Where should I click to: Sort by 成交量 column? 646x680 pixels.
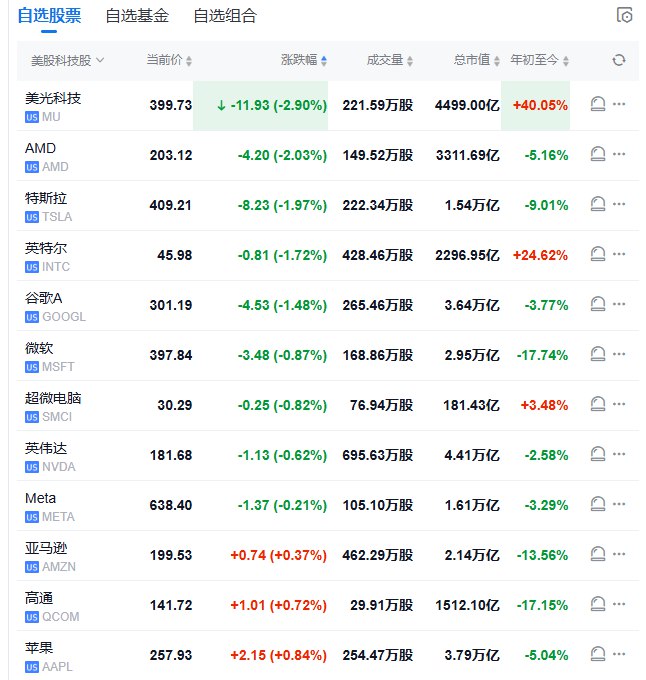click(x=389, y=60)
